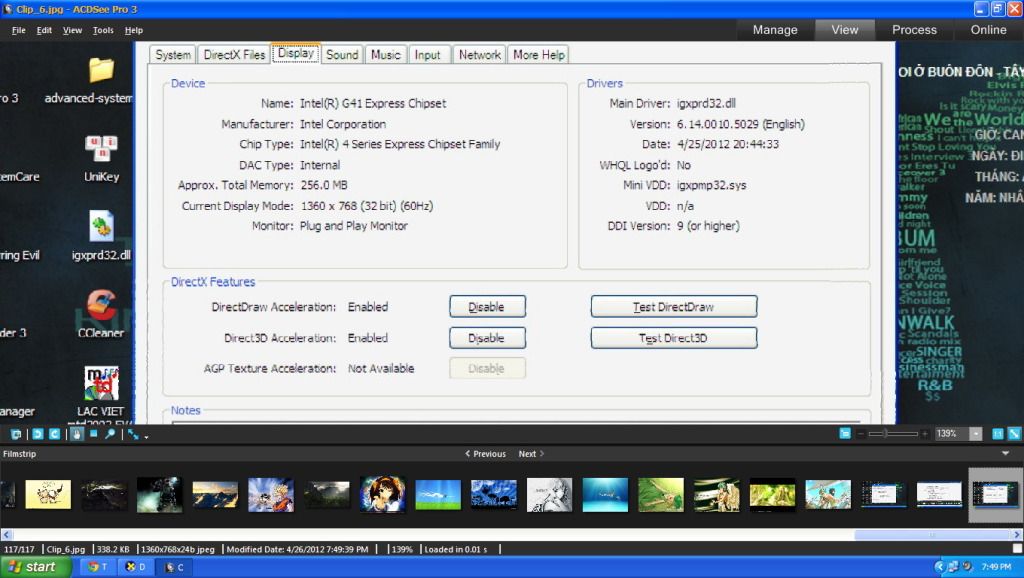Click the 1360x768x24b jpeg status entry
Image resolution: width=1024 pixels, height=578 pixels.
point(178,549)
